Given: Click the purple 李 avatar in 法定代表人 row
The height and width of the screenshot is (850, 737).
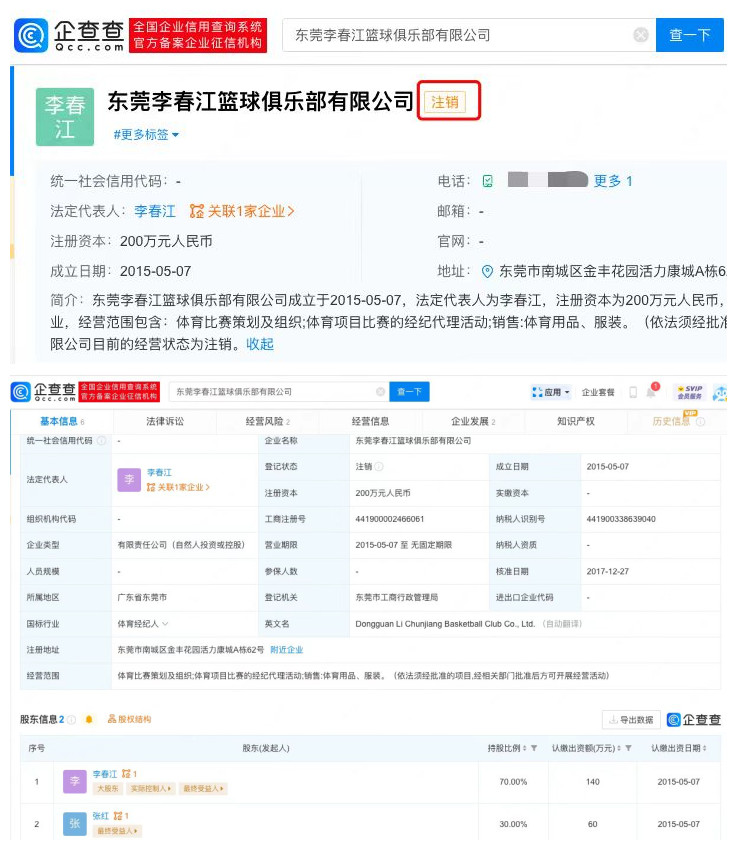Looking at the screenshot, I should 129,479.
